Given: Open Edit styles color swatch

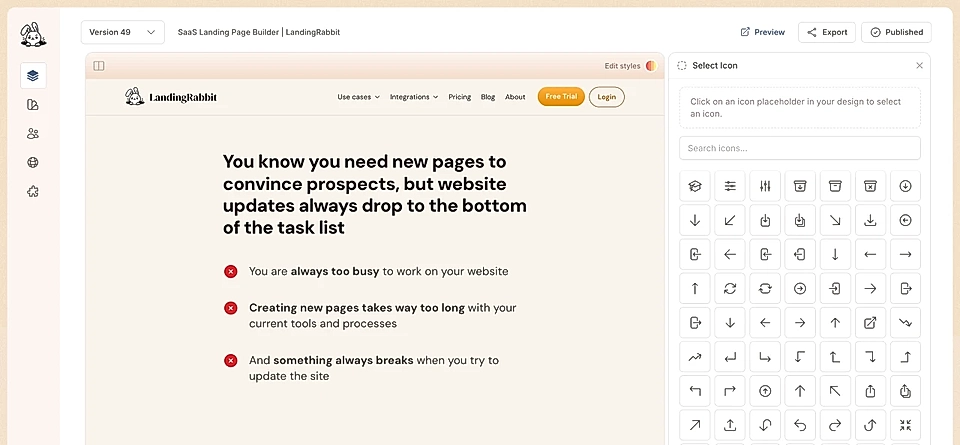Looking at the screenshot, I should [651, 66].
